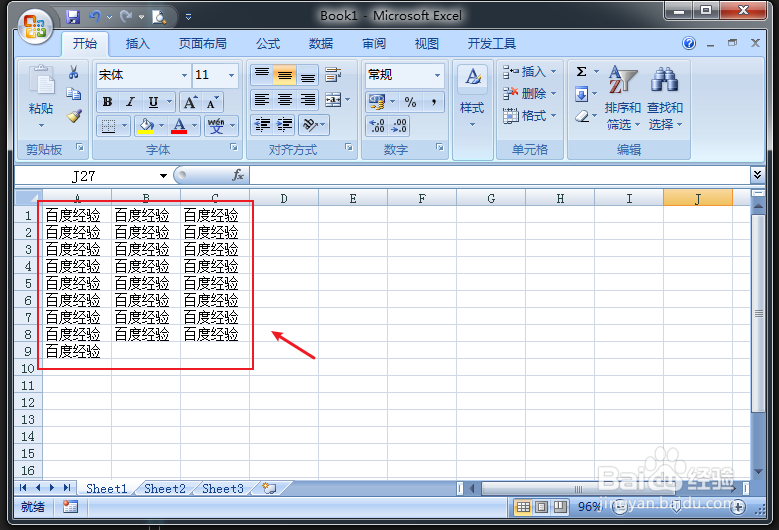
Task: Align text to top of cell
Action: click(x=262, y=75)
